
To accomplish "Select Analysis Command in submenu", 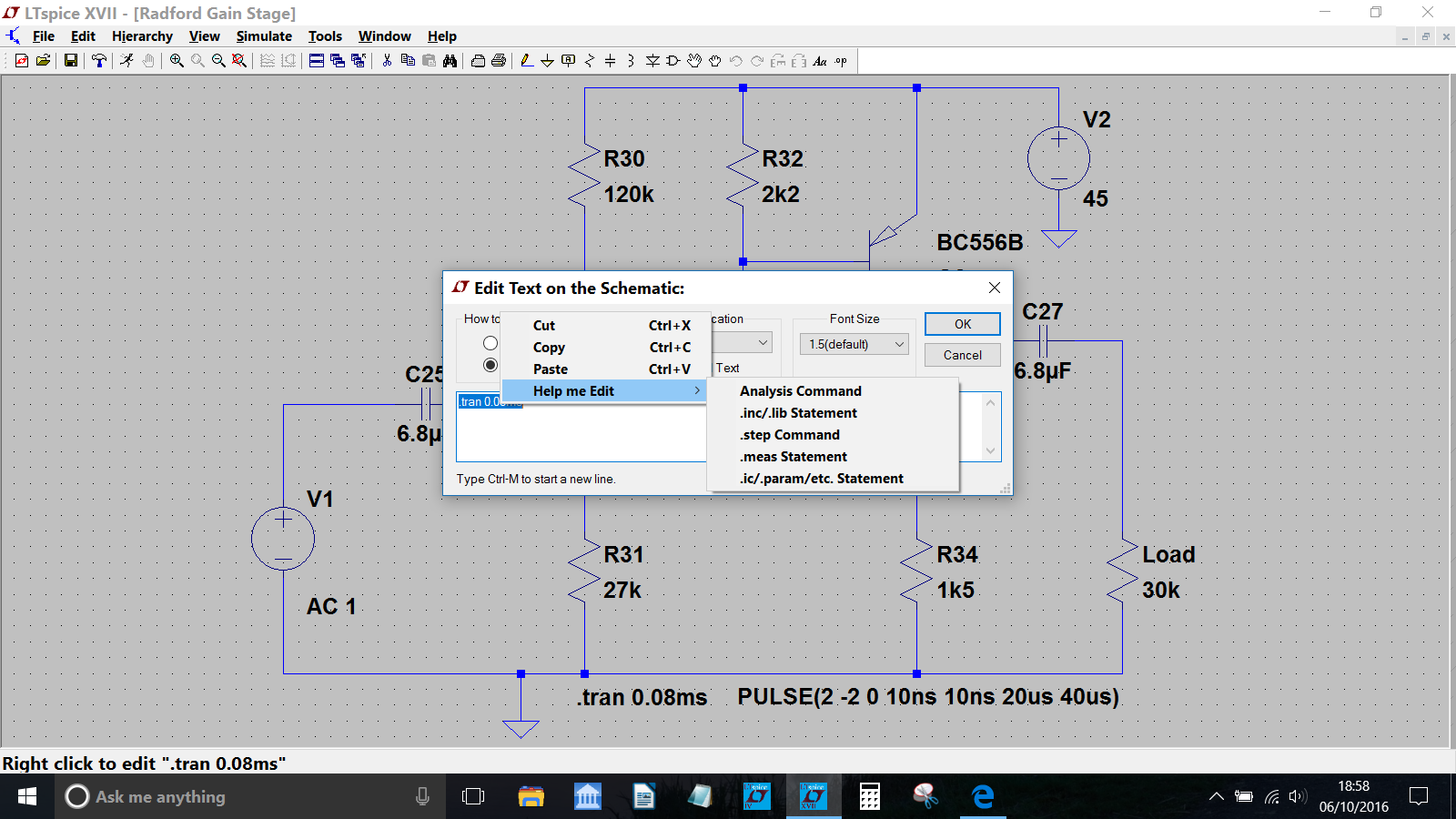I will click(833, 391).
